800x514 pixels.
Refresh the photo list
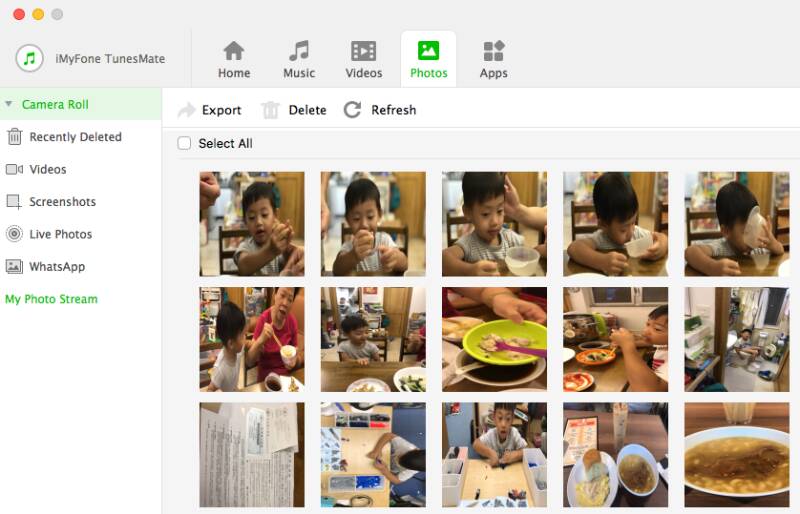click(x=380, y=110)
